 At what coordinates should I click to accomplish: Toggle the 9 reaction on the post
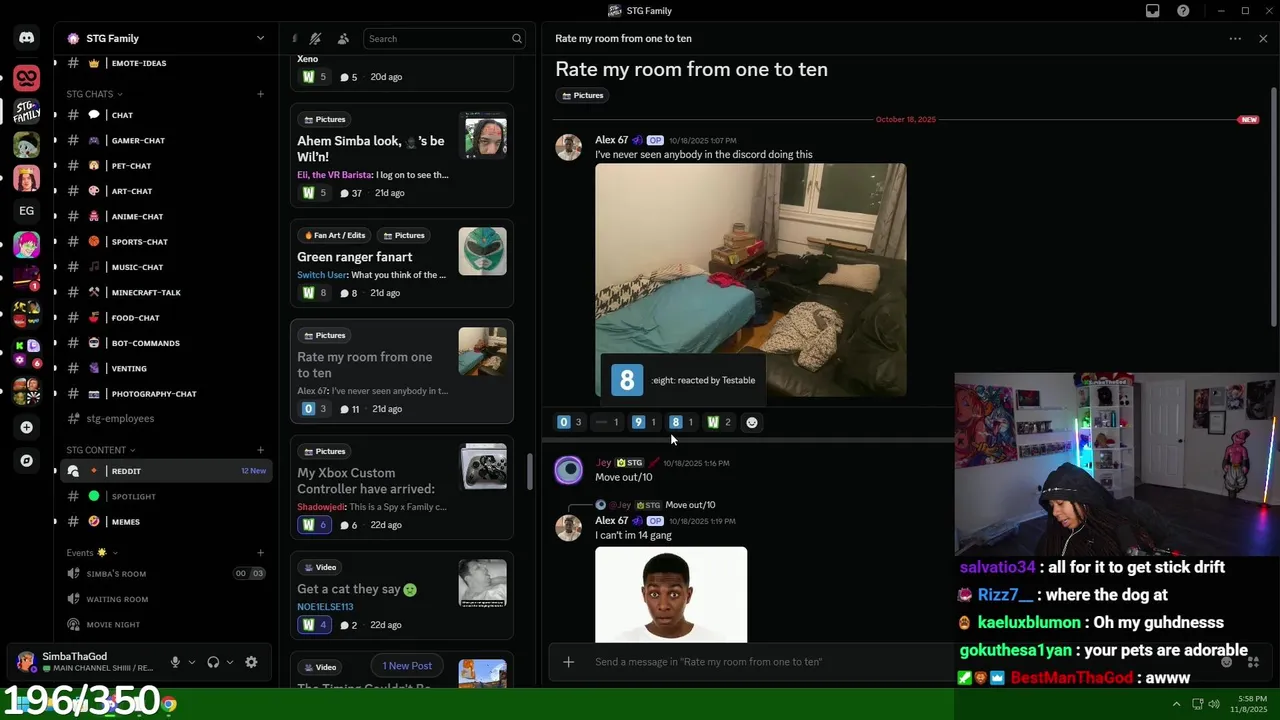coord(645,422)
